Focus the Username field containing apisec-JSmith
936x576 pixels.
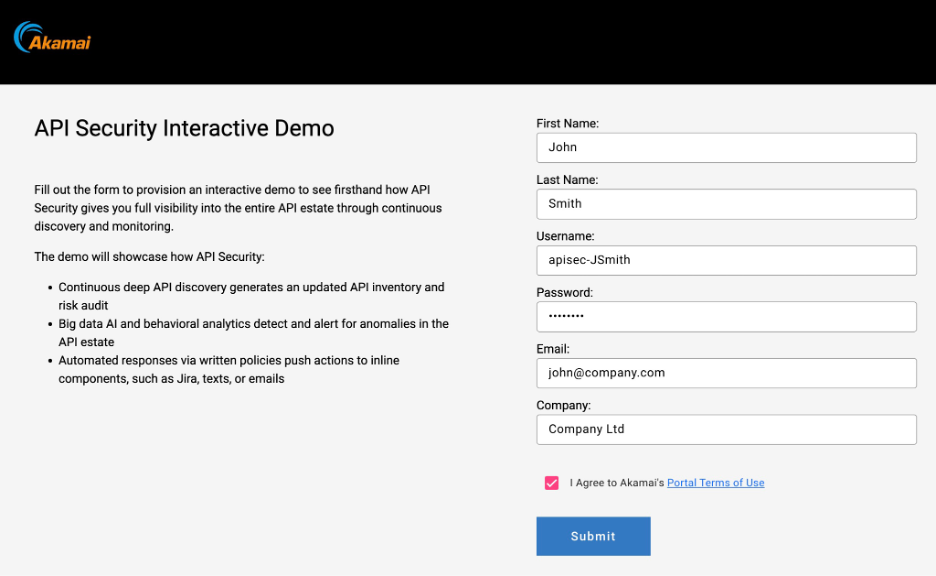click(x=726, y=260)
